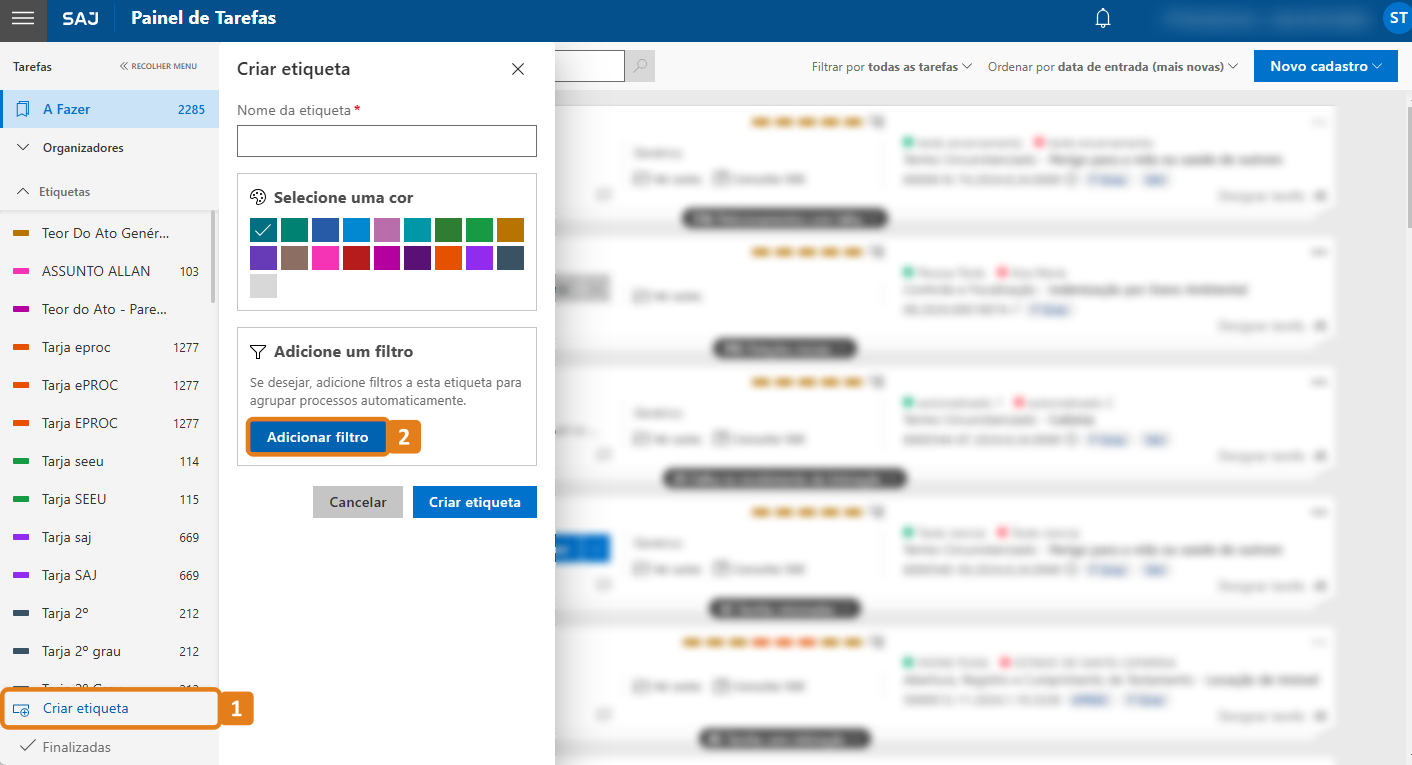
Task: Click the search magnifier icon
Action: tap(639, 66)
